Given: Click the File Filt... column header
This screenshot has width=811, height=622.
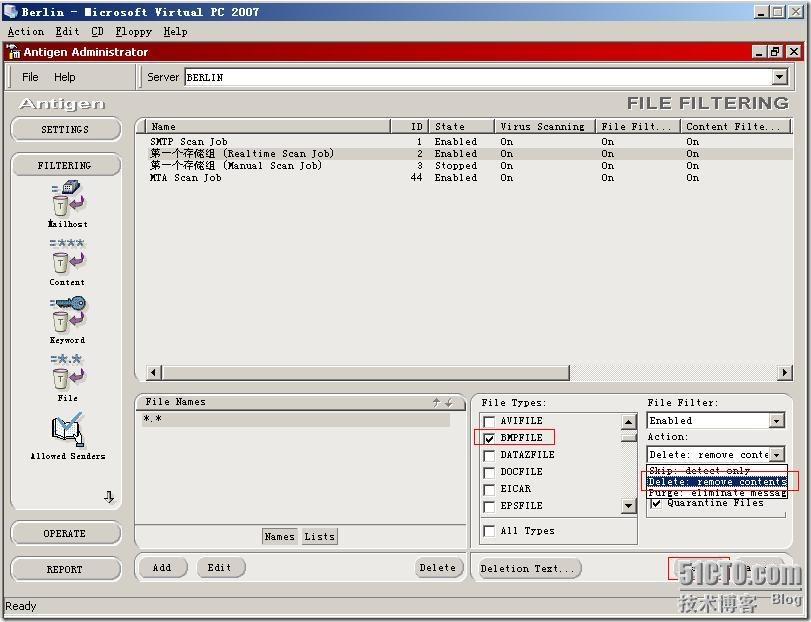Looking at the screenshot, I should 638,127.
